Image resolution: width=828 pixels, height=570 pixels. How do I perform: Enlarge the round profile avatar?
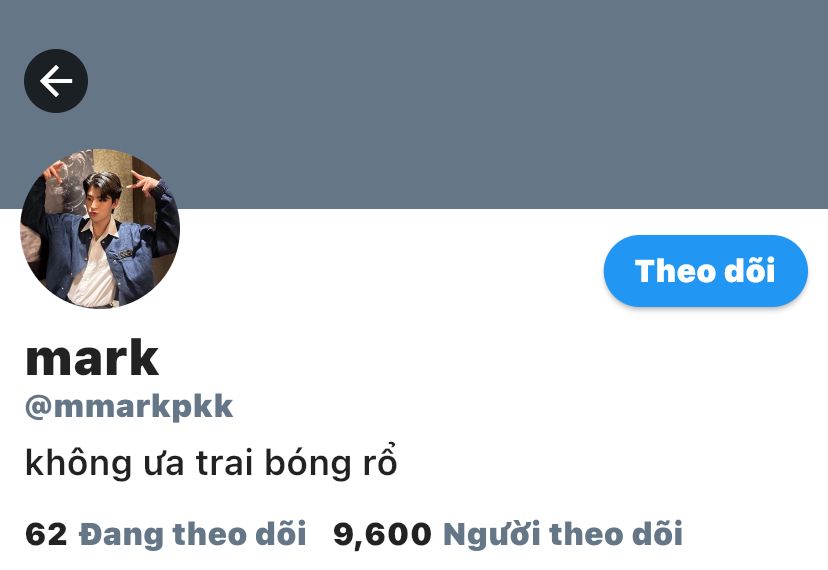pyautogui.click(x=100, y=228)
